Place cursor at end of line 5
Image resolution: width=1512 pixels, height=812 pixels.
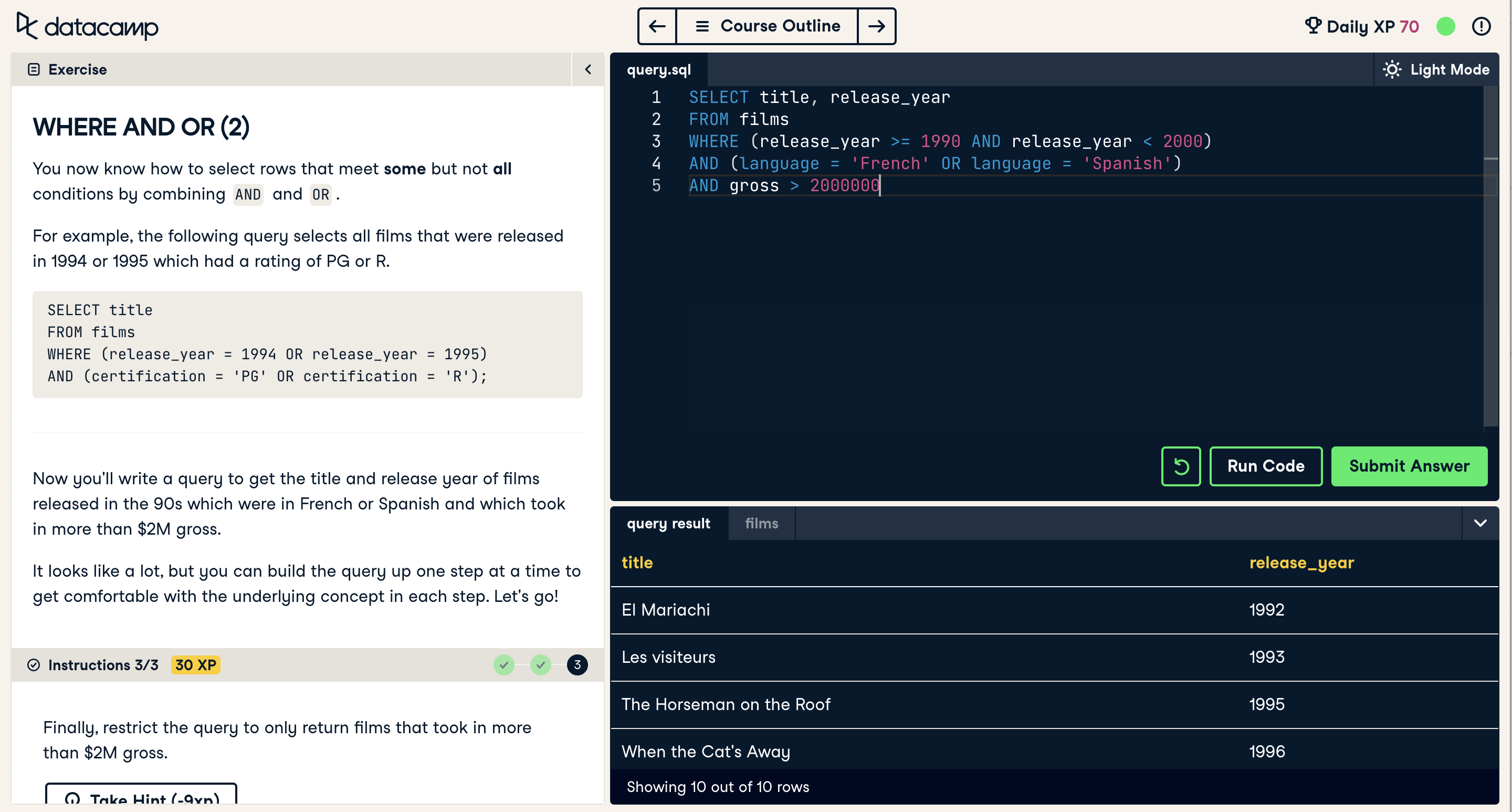click(x=880, y=185)
